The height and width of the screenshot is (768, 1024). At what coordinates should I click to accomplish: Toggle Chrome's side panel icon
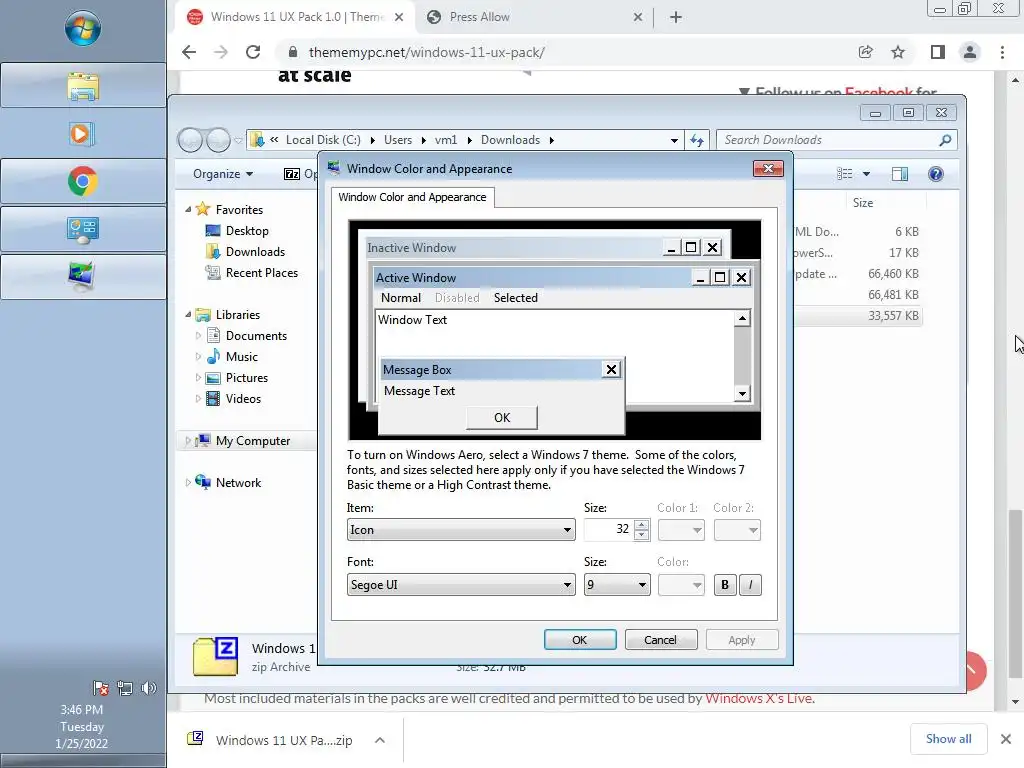click(x=938, y=52)
